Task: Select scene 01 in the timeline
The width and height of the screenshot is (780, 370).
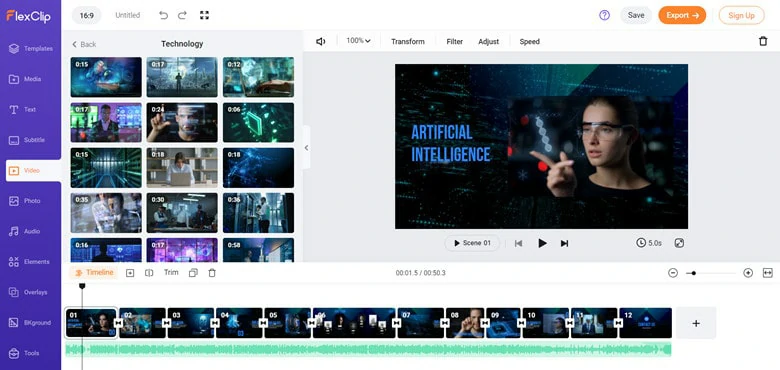Action: [92, 323]
